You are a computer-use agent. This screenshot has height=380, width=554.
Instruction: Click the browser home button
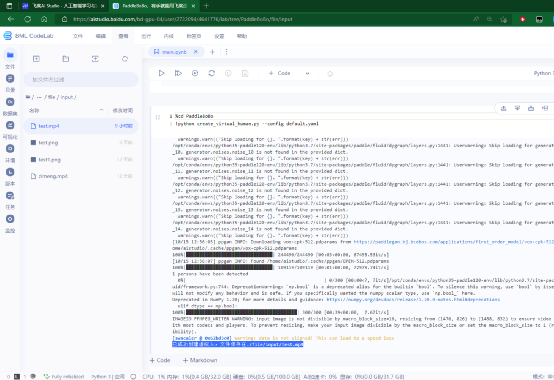(x=44, y=19)
